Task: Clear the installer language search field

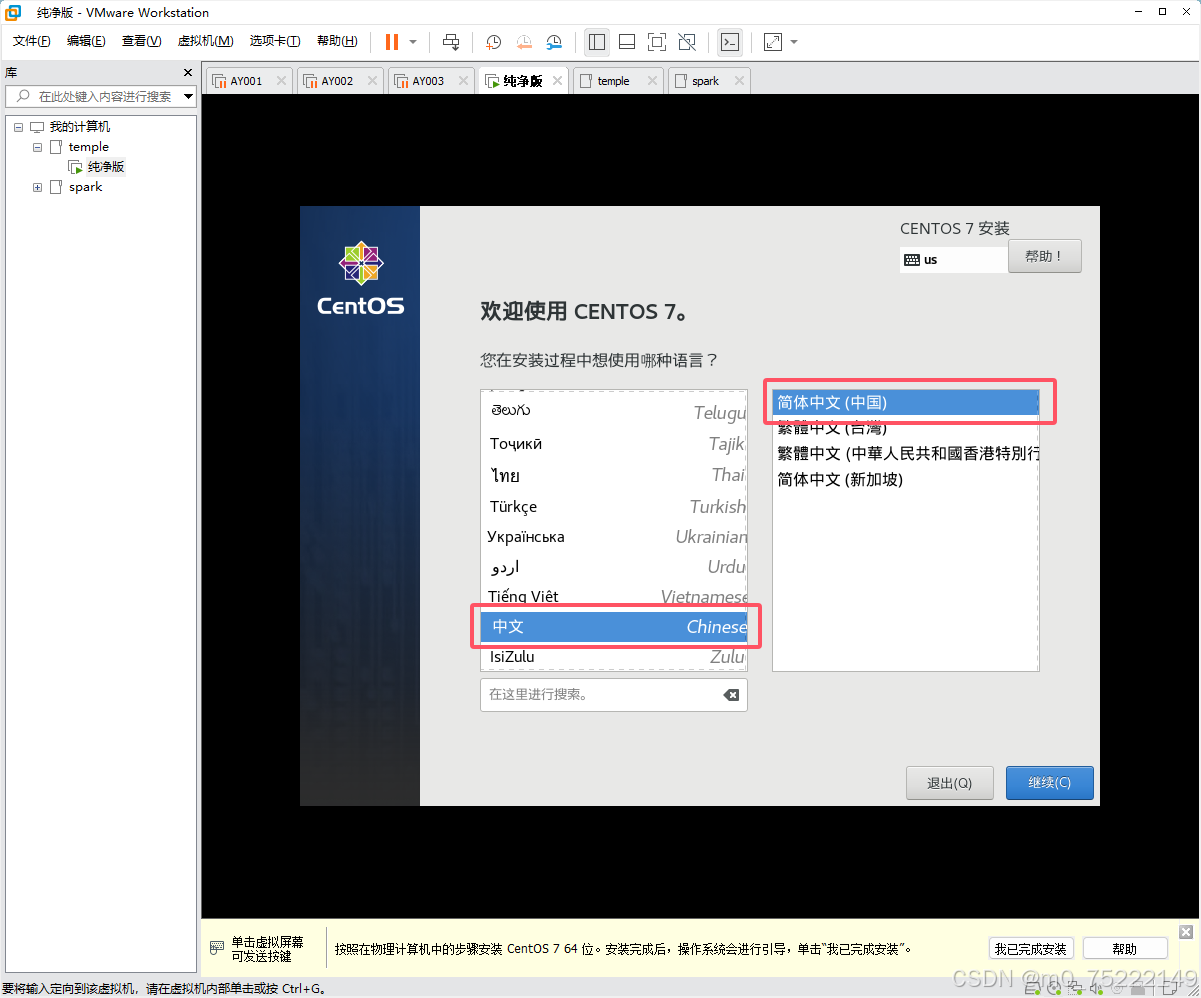Action: (x=731, y=694)
